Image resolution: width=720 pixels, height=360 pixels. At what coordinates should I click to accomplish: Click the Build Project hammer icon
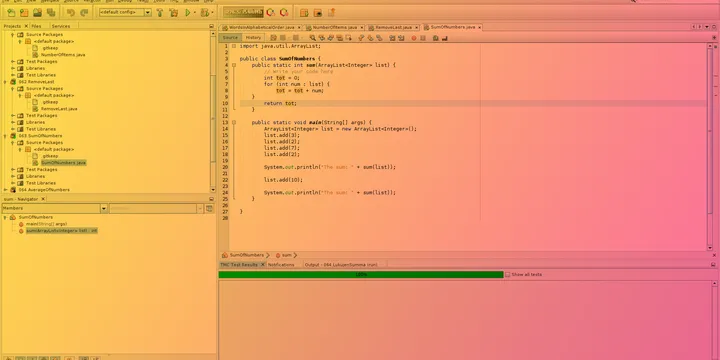pos(160,12)
